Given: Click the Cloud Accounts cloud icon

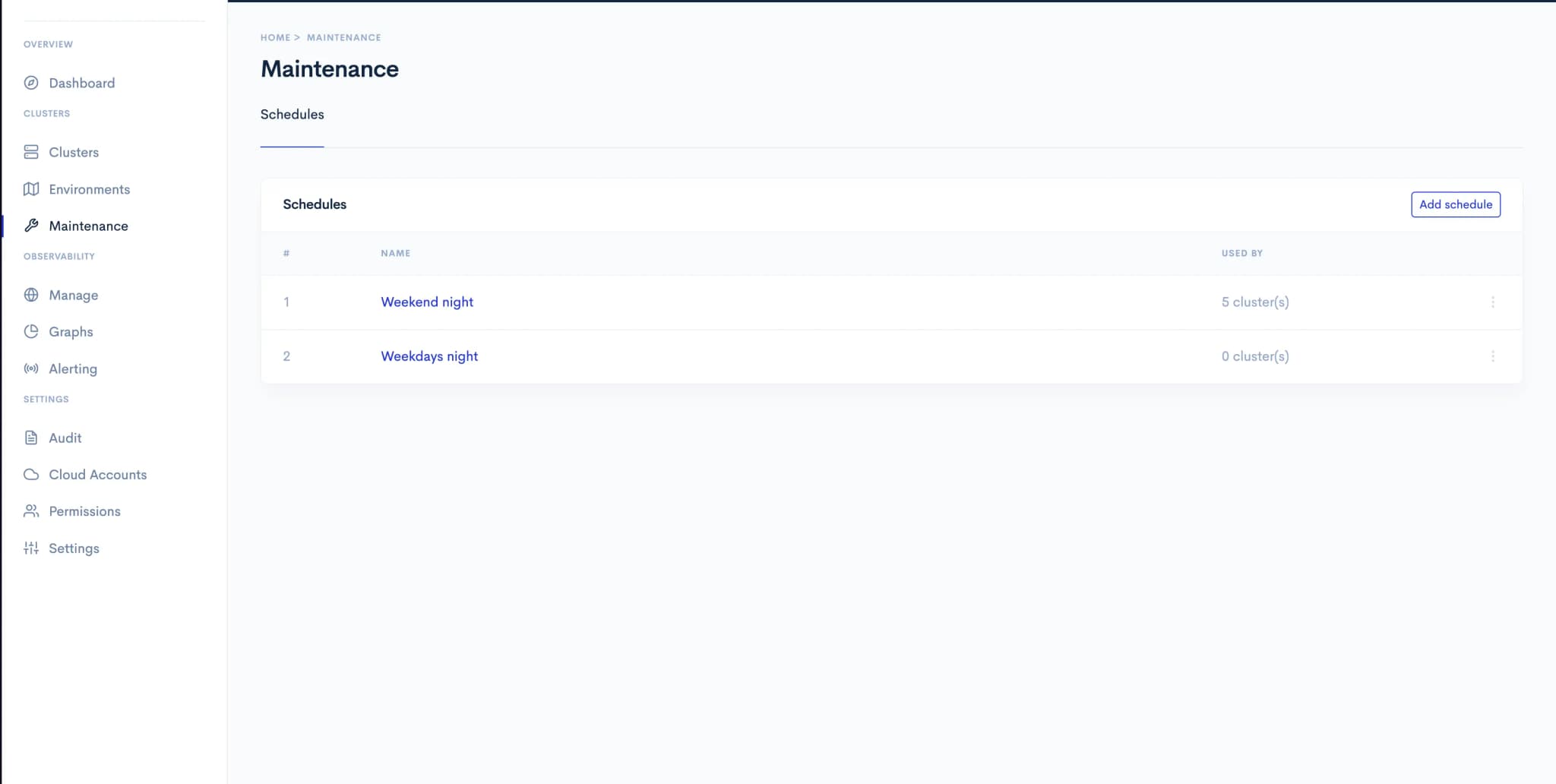Looking at the screenshot, I should 31,475.
